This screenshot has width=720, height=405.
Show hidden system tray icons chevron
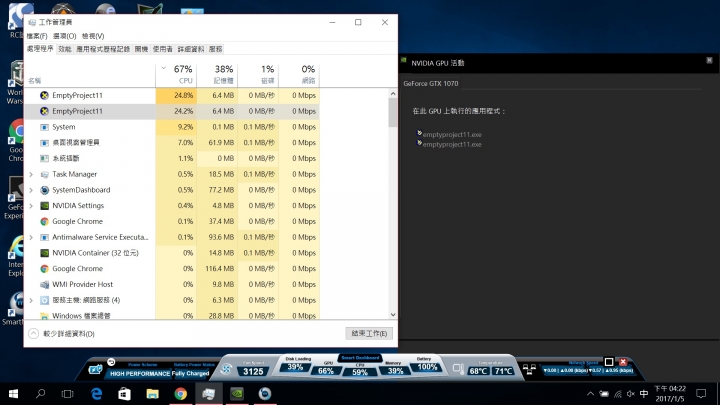click(x=591, y=394)
